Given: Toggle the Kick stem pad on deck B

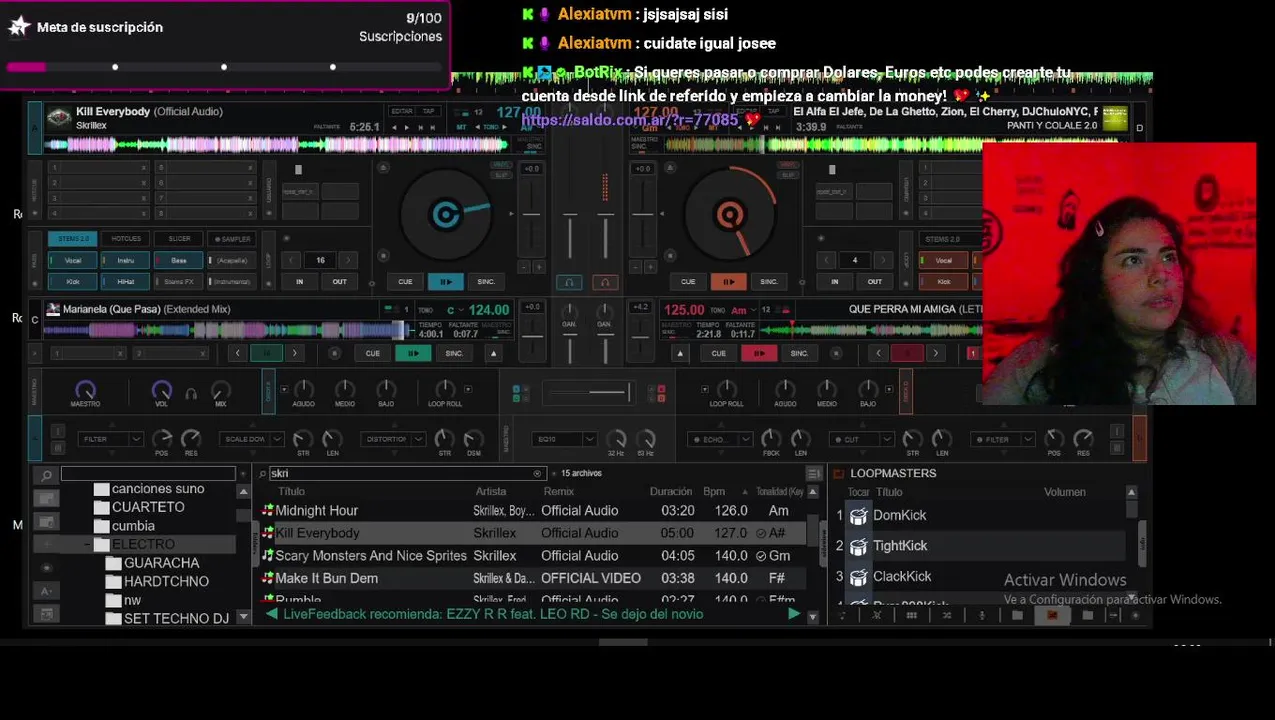Looking at the screenshot, I should 943,282.
